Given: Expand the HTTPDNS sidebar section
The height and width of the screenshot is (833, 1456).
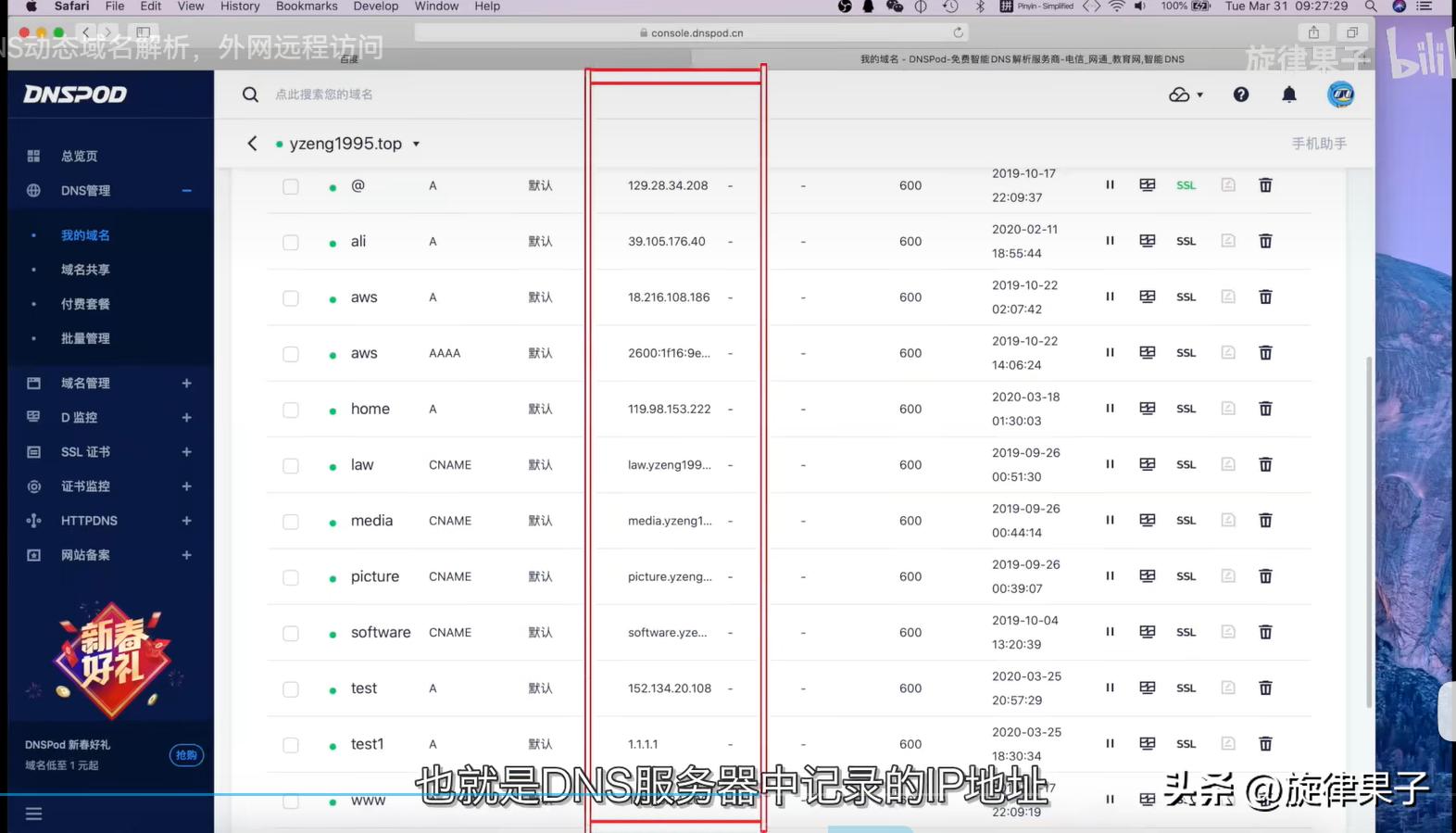Looking at the screenshot, I should coord(186,521).
